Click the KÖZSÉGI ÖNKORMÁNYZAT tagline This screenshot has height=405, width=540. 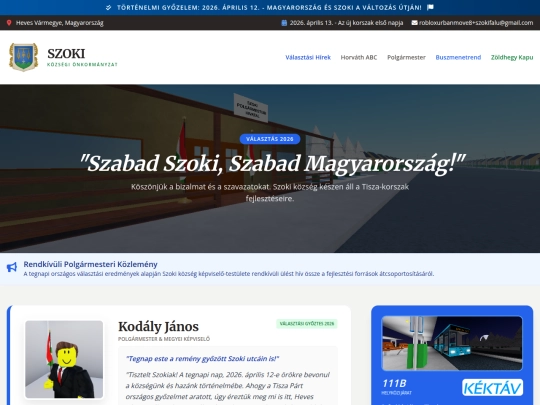pyautogui.click(x=82, y=64)
